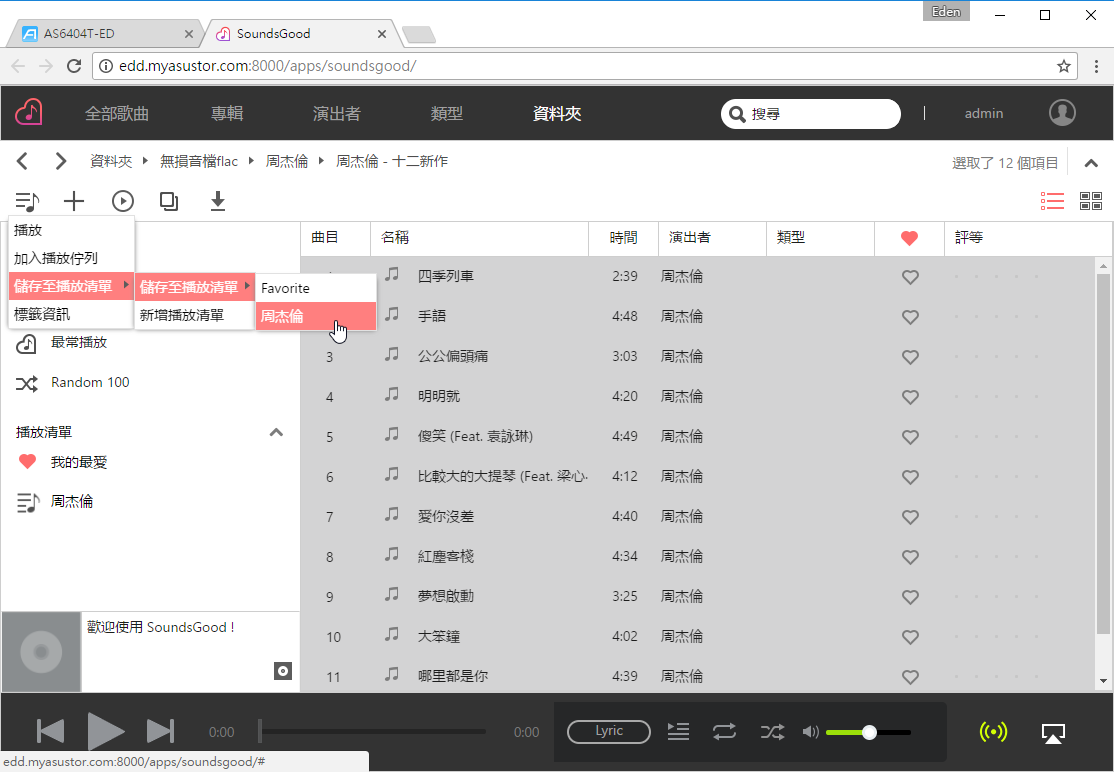The image size is (1114, 772).
Task: Choose 播放 in the context menu
Action: (71, 230)
